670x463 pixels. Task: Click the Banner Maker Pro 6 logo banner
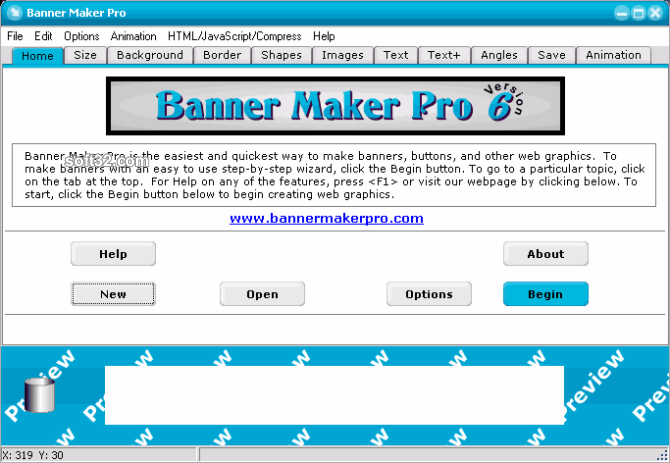click(x=335, y=106)
